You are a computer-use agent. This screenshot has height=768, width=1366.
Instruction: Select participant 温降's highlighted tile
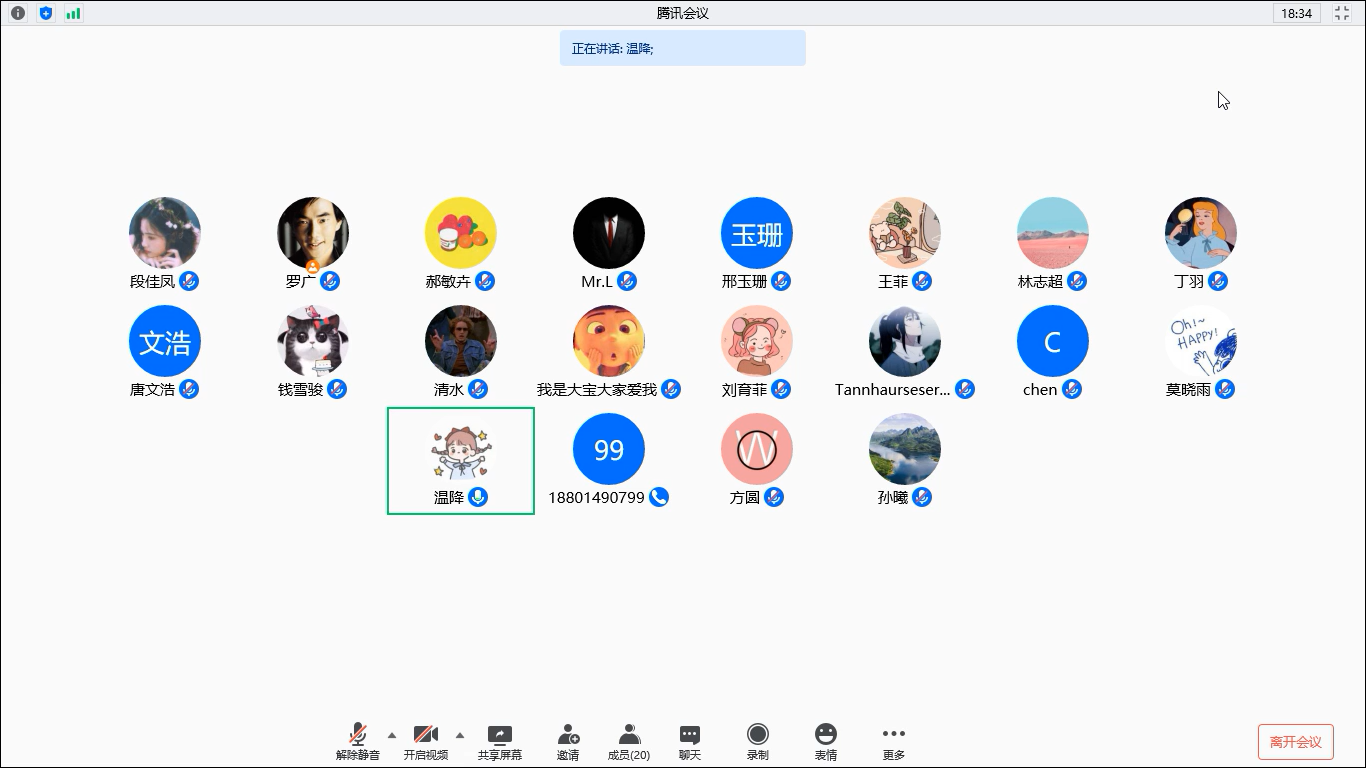pyautogui.click(x=461, y=461)
